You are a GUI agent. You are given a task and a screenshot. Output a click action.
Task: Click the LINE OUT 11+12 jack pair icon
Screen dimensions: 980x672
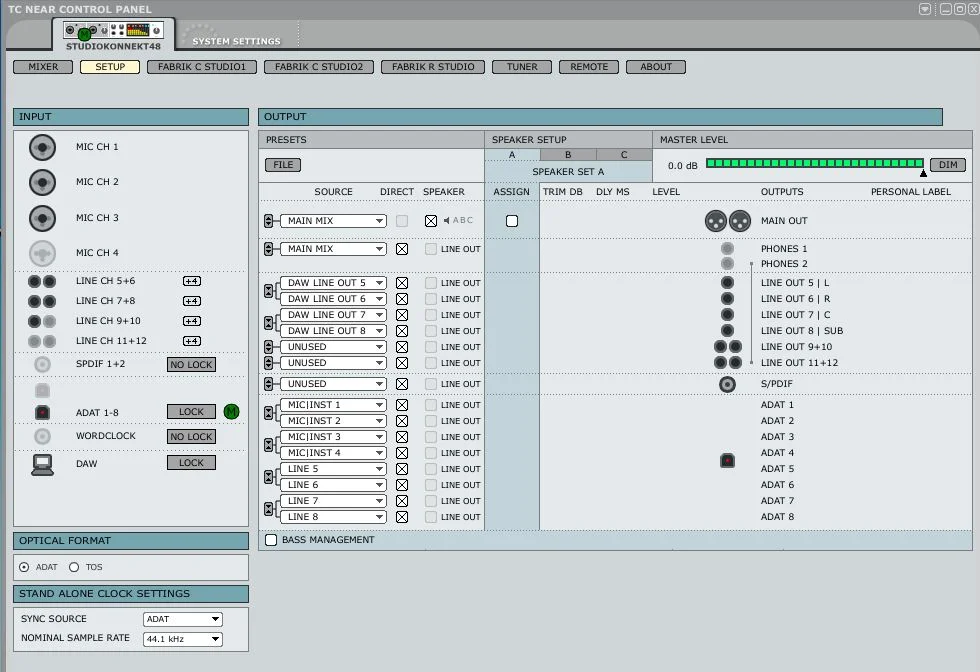pos(728,363)
